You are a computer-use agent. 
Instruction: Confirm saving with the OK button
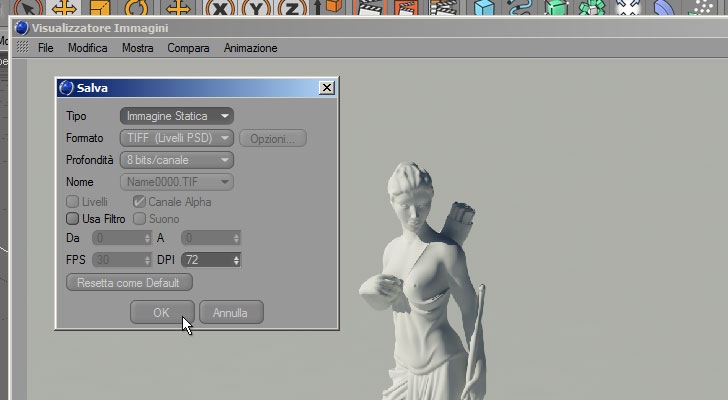pyautogui.click(x=162, y=312)
